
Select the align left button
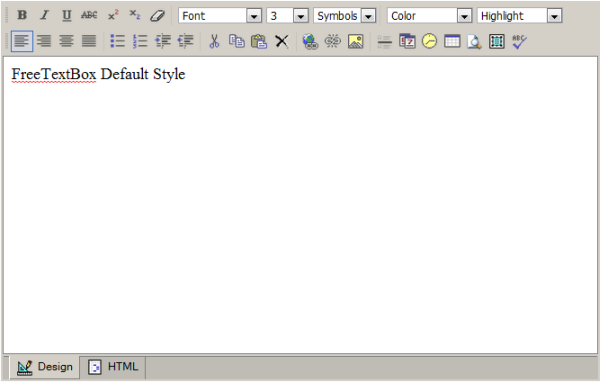(x=22, y=41)
